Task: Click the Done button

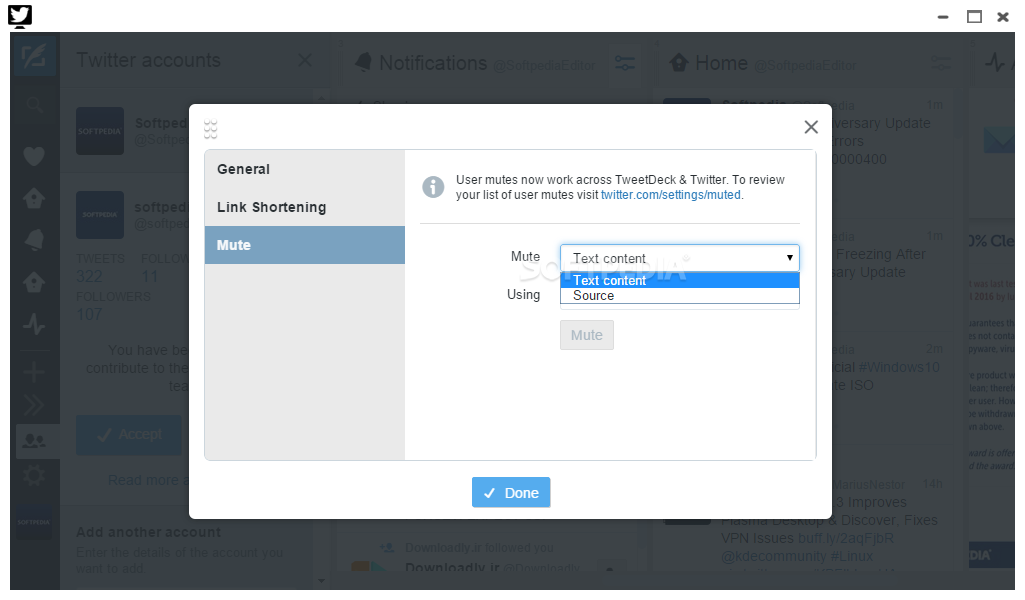Action: [511, 492]
